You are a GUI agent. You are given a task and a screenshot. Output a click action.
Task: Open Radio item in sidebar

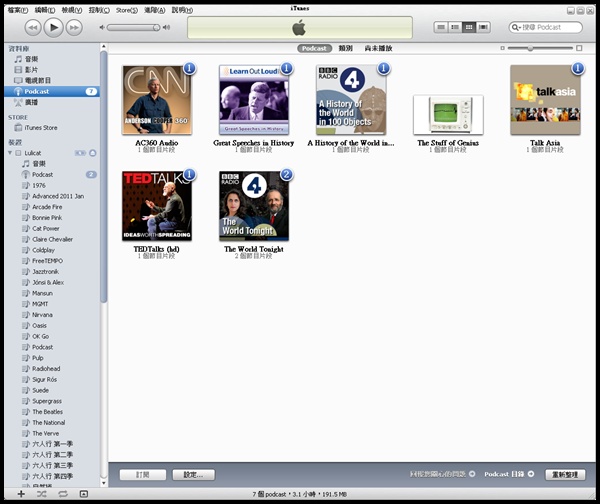pos(52,102)
